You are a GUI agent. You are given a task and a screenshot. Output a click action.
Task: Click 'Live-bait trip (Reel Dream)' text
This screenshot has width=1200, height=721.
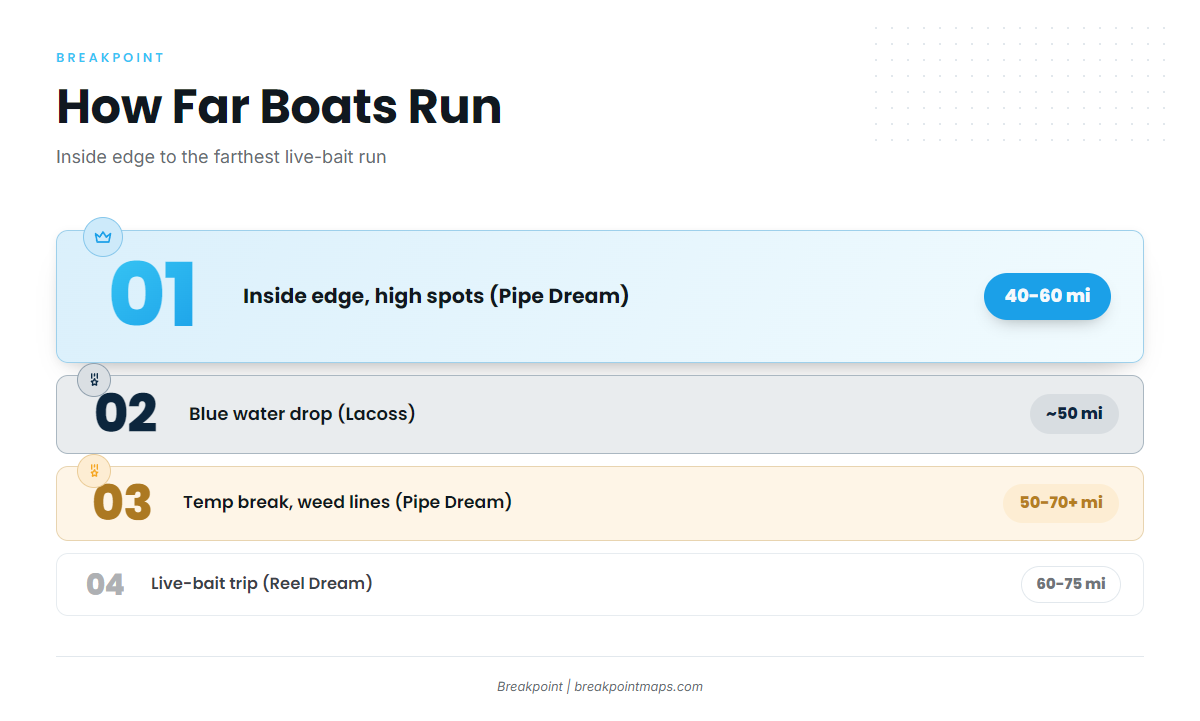[x=261, y=583]
